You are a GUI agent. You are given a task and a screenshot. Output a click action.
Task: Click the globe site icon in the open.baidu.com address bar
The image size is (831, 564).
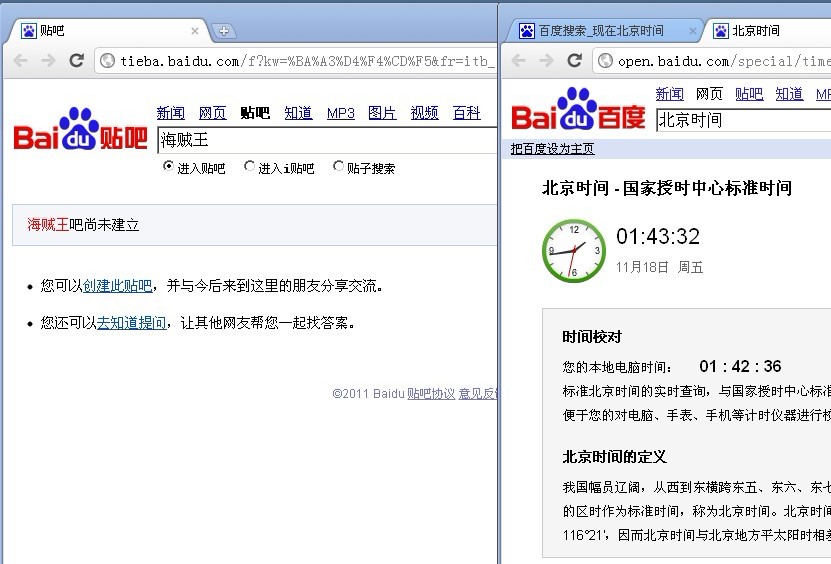tap(605, 61)
